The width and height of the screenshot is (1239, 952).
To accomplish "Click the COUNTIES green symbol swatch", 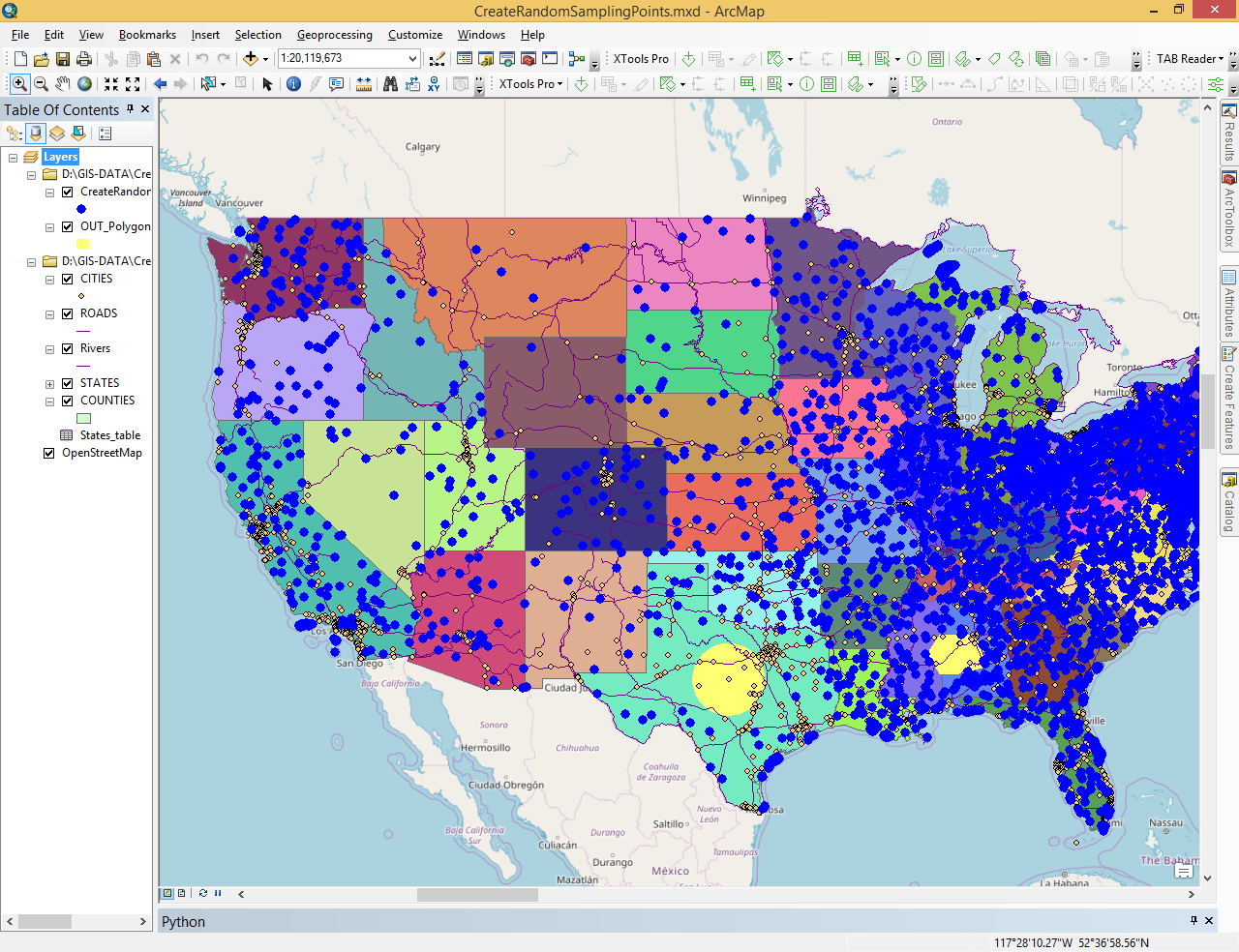I will (84, 419).
